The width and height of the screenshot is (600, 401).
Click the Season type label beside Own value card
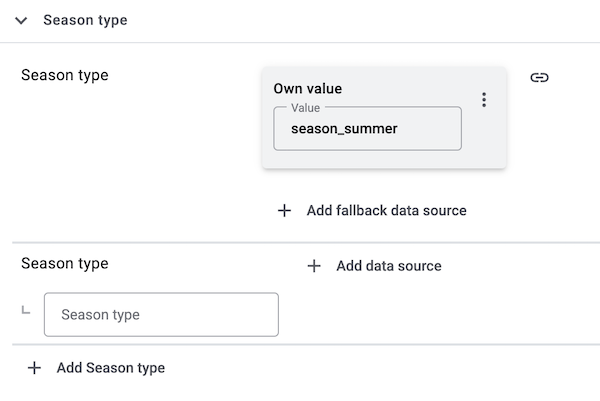tap(65, 75)
